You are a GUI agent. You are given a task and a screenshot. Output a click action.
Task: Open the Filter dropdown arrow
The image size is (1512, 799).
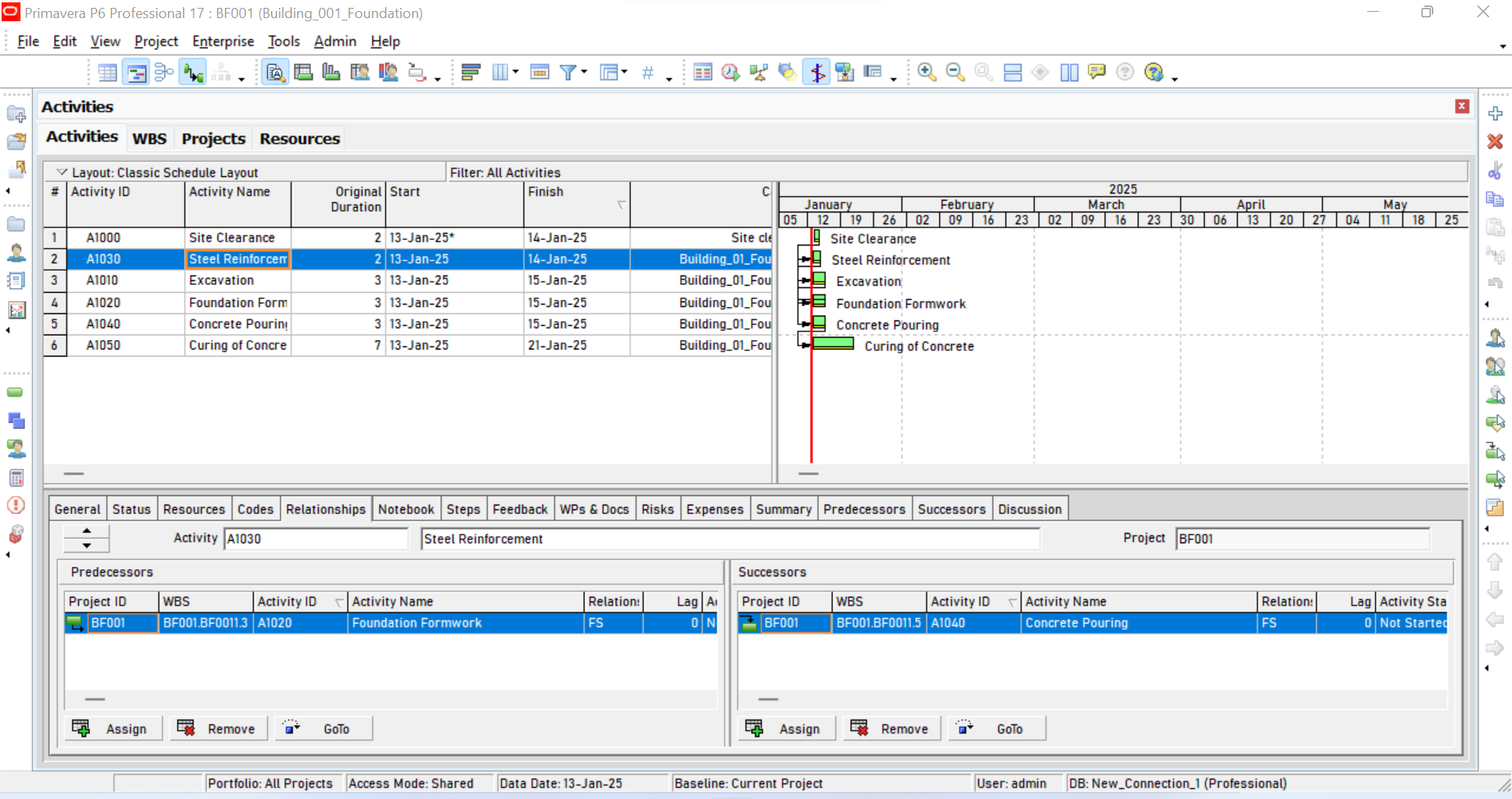coord(584,72)
